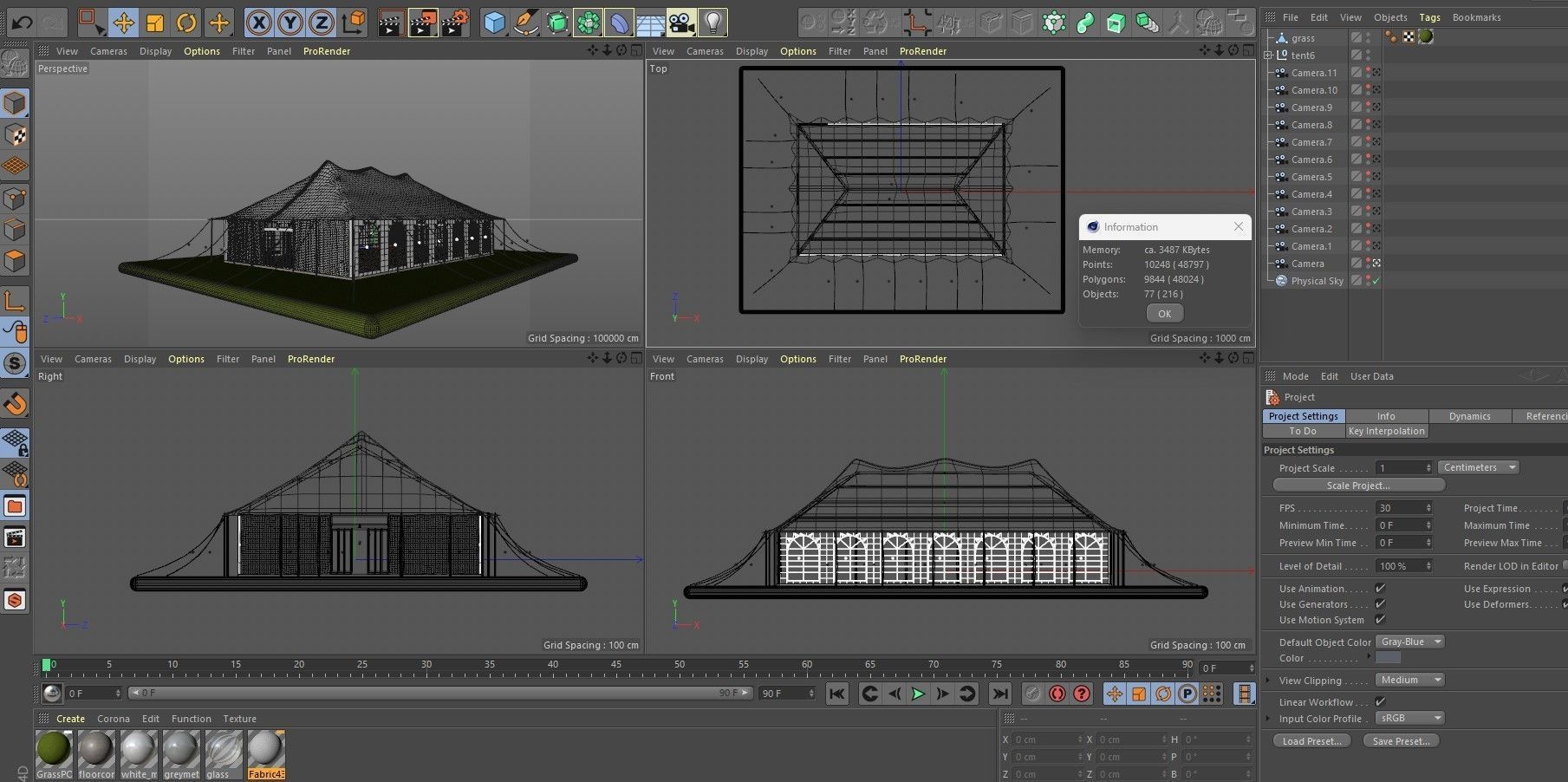
Task: Toggle Linear Workflow checkbox
Action: click(1380, 702)
